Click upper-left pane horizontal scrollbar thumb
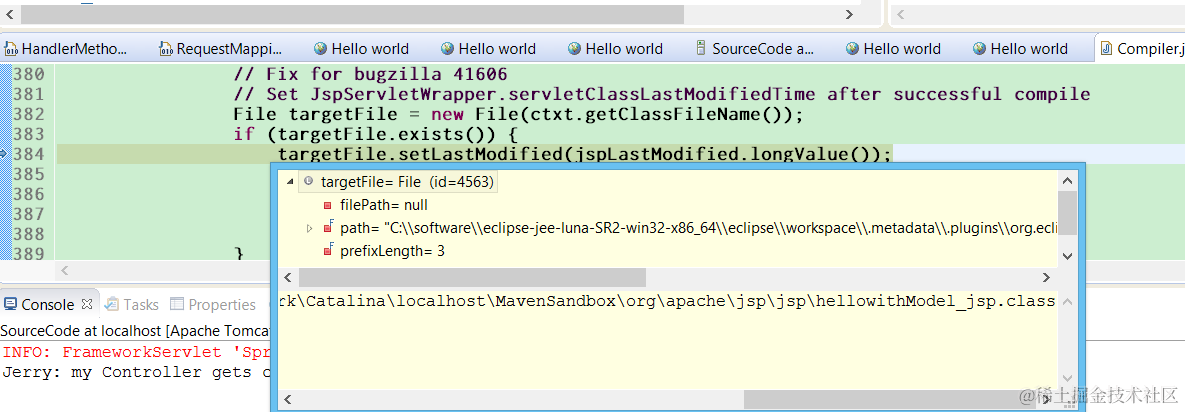Image resolution: width=1185 pixels, height=412 pixels. click(x=351, y=14)
